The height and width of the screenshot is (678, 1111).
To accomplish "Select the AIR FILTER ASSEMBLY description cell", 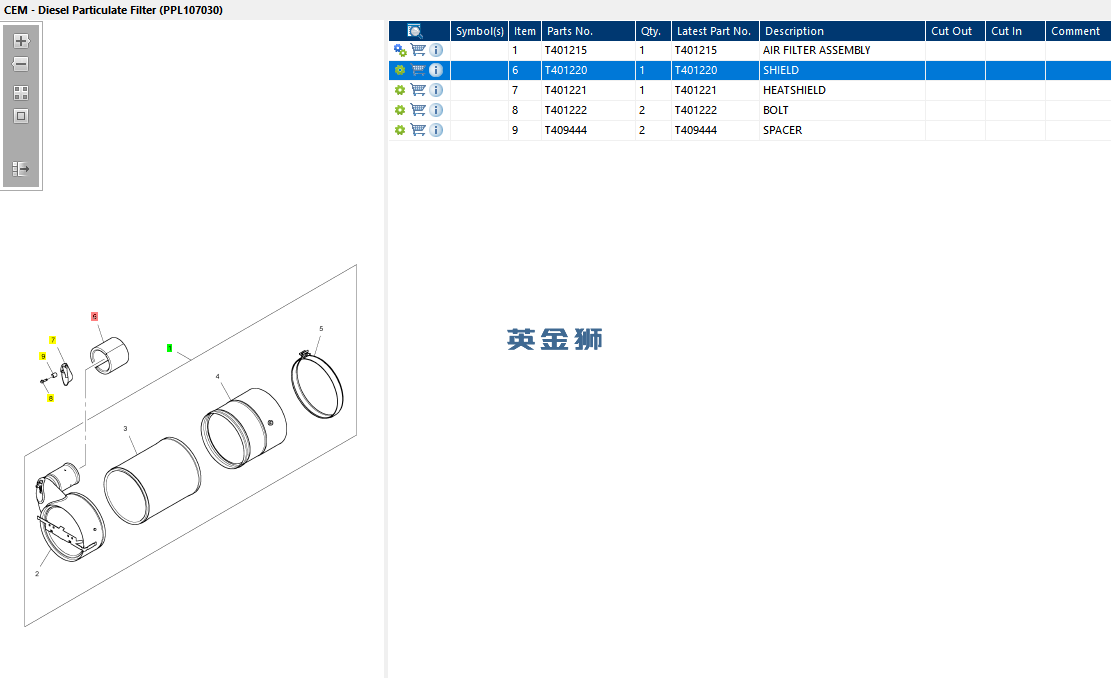I will (842, 50).
